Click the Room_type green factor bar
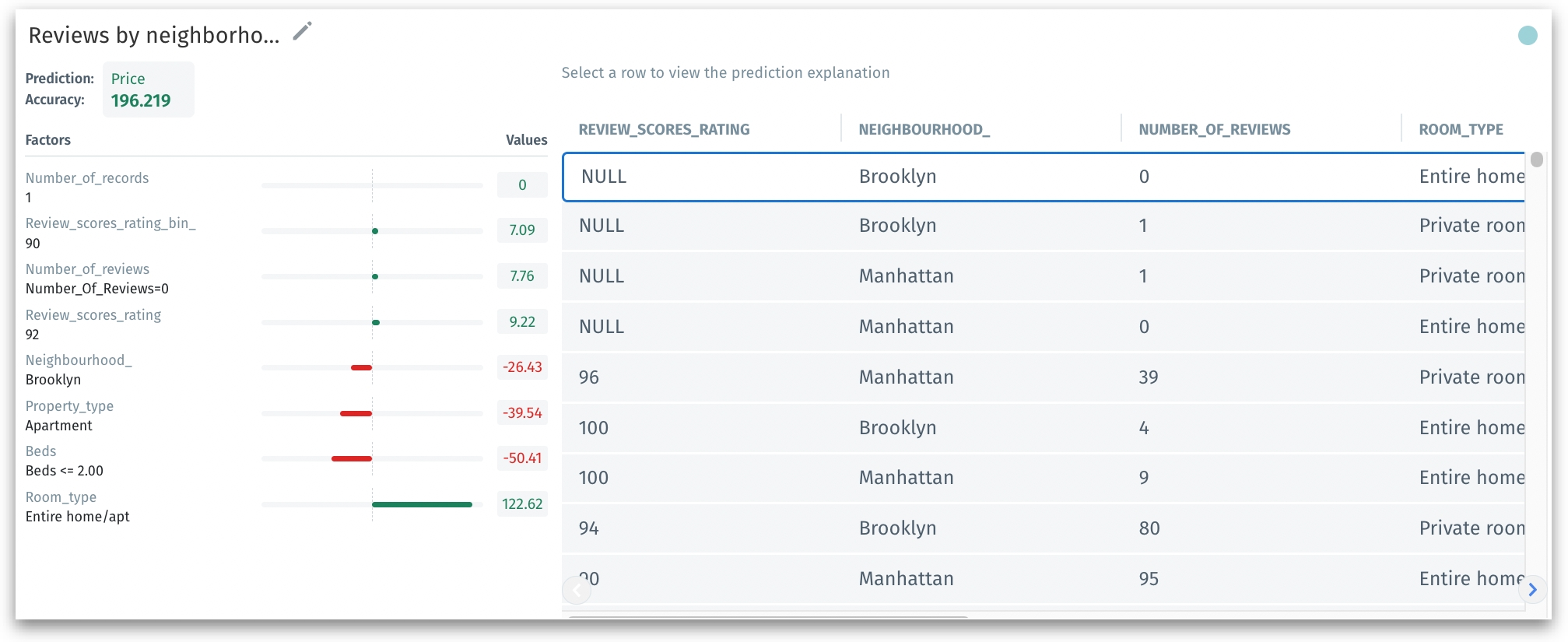Screen dimensions: 1568x642 422,504
